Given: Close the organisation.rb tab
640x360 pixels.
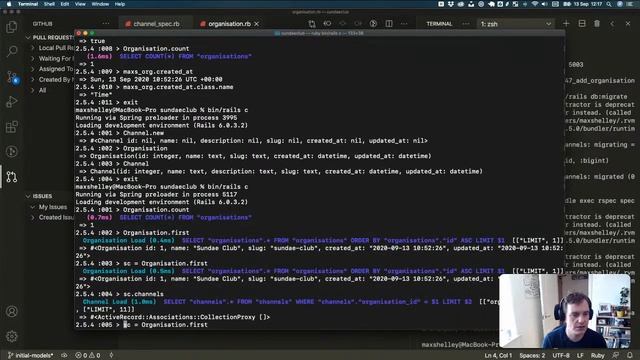Looking at the screenshot, I should tap(256, 24).
